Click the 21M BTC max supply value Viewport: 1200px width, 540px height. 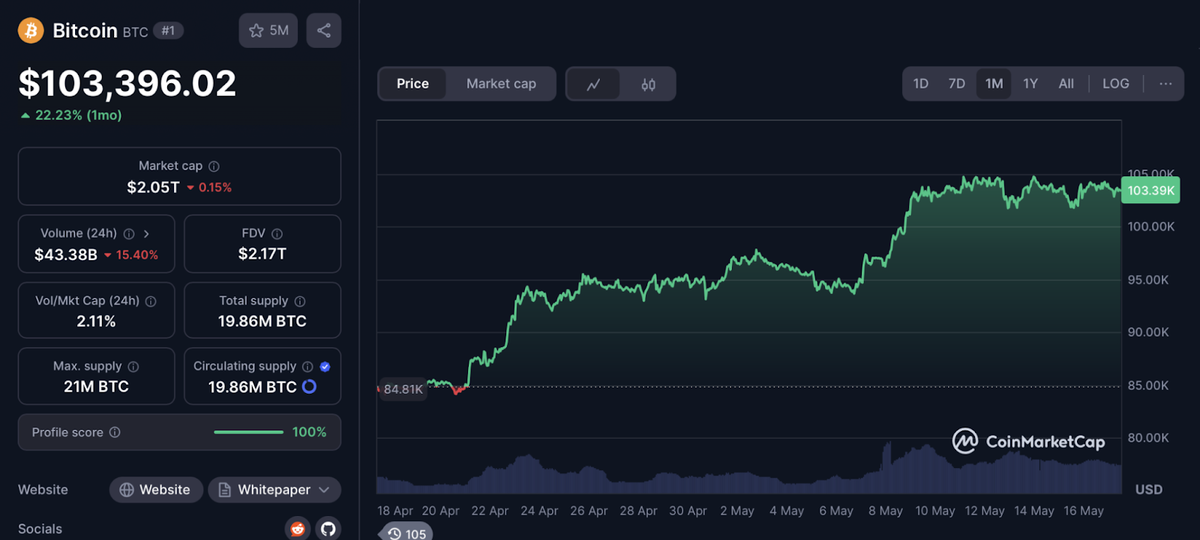(x=96, y=387)
